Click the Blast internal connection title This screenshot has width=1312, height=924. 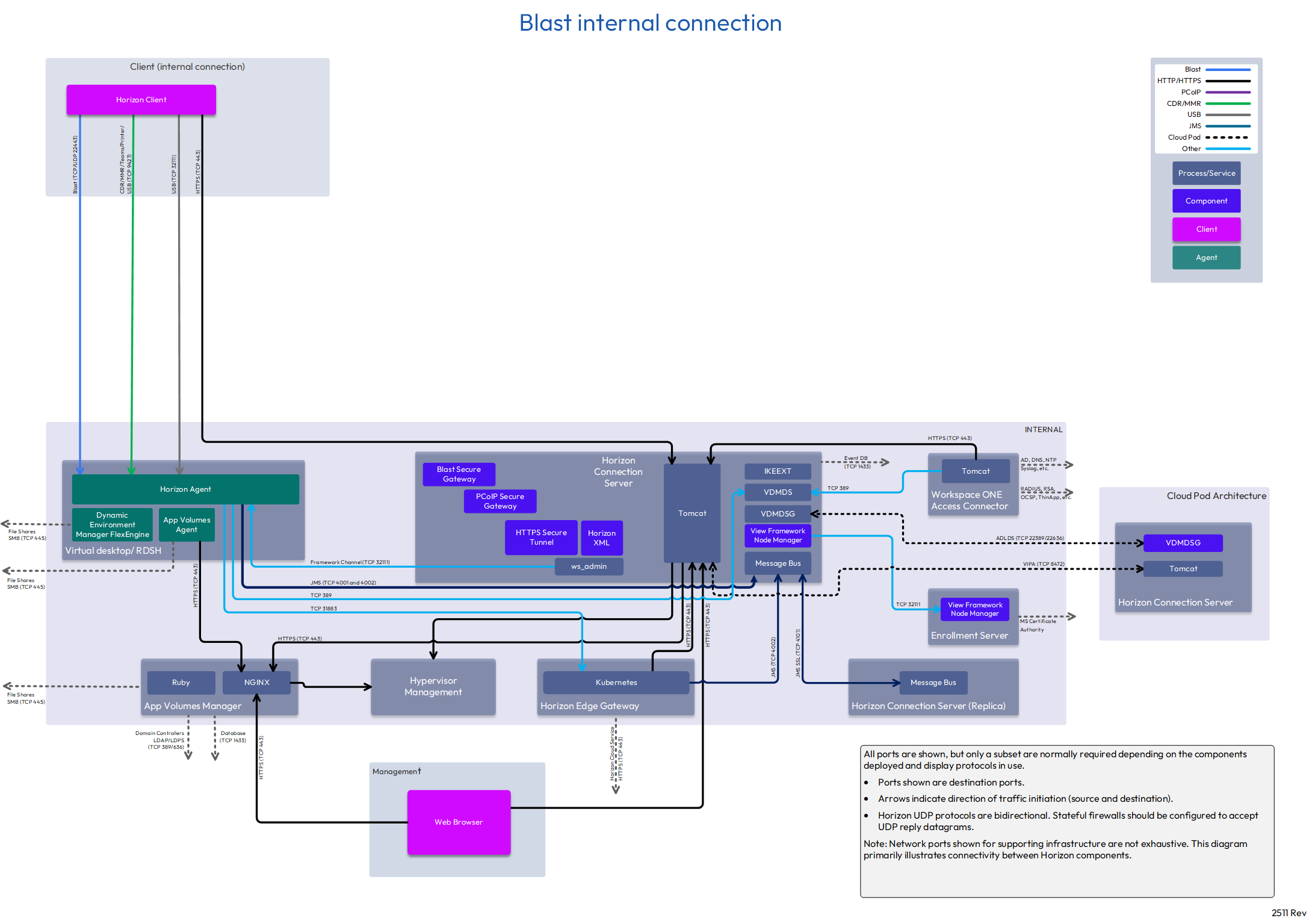pos(650,23)
